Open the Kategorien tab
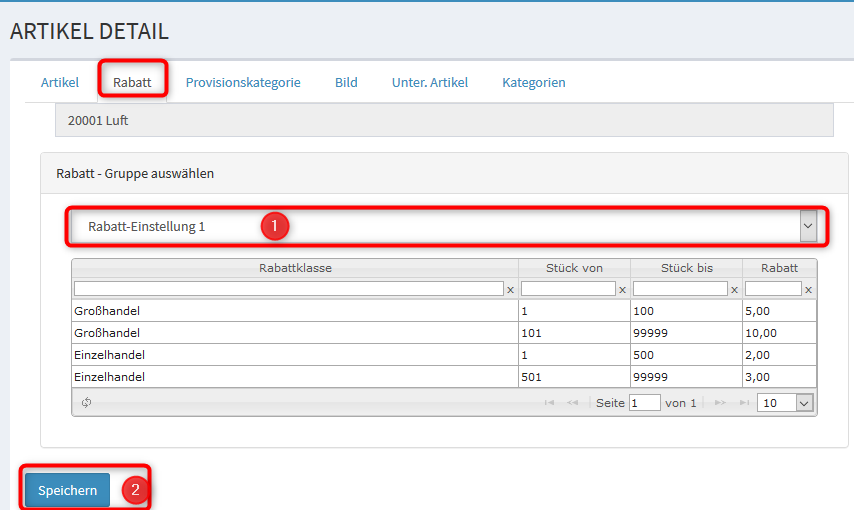 533,83
